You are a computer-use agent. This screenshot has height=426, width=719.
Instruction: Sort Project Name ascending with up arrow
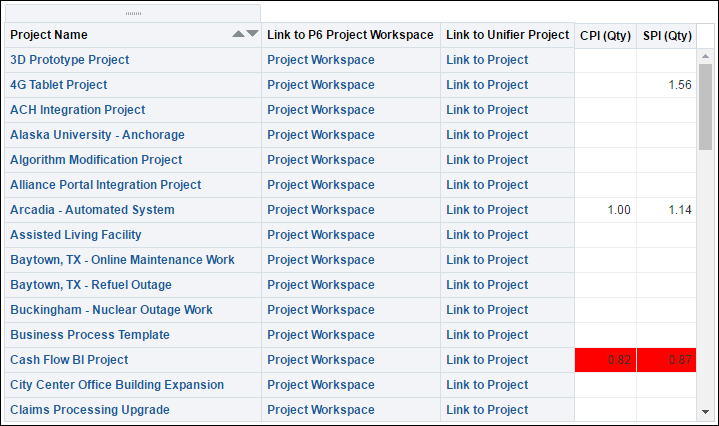(x=238, y=33)
